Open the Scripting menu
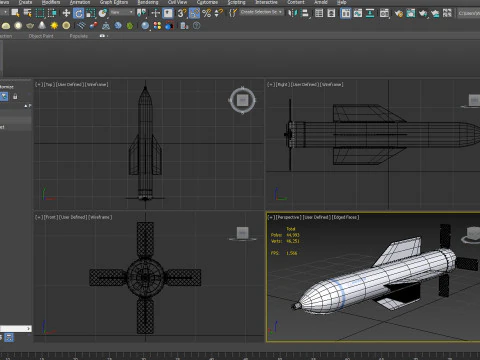The width and height of the screenshot is (480, 360). [236, 2]
